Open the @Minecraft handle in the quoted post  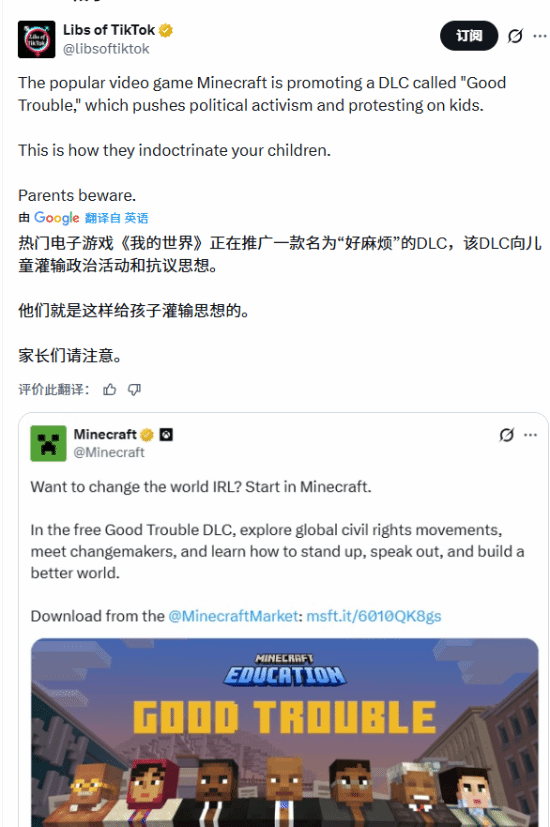[x=109, y=453]
